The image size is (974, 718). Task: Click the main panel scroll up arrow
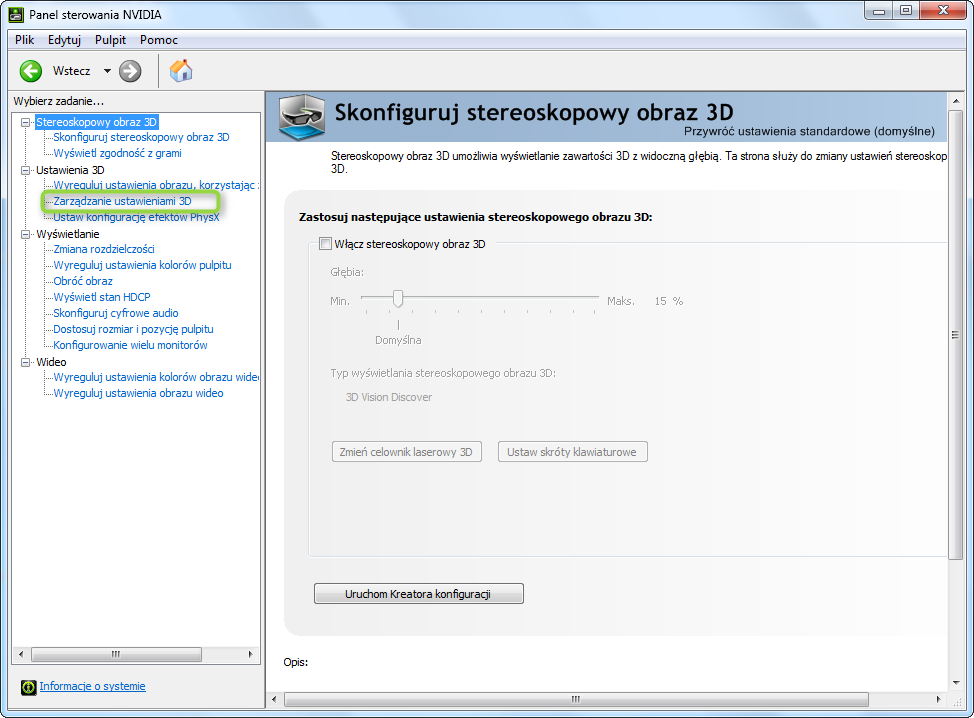tap(955, 101)
